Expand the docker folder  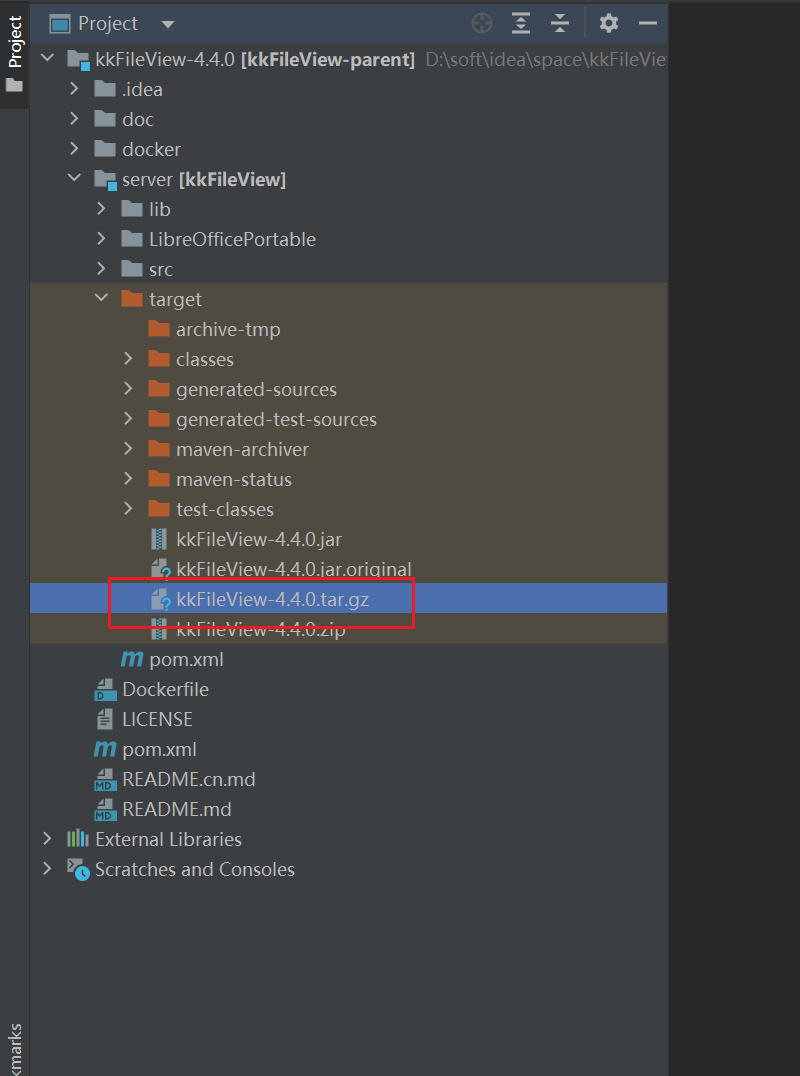coord(74,149)
